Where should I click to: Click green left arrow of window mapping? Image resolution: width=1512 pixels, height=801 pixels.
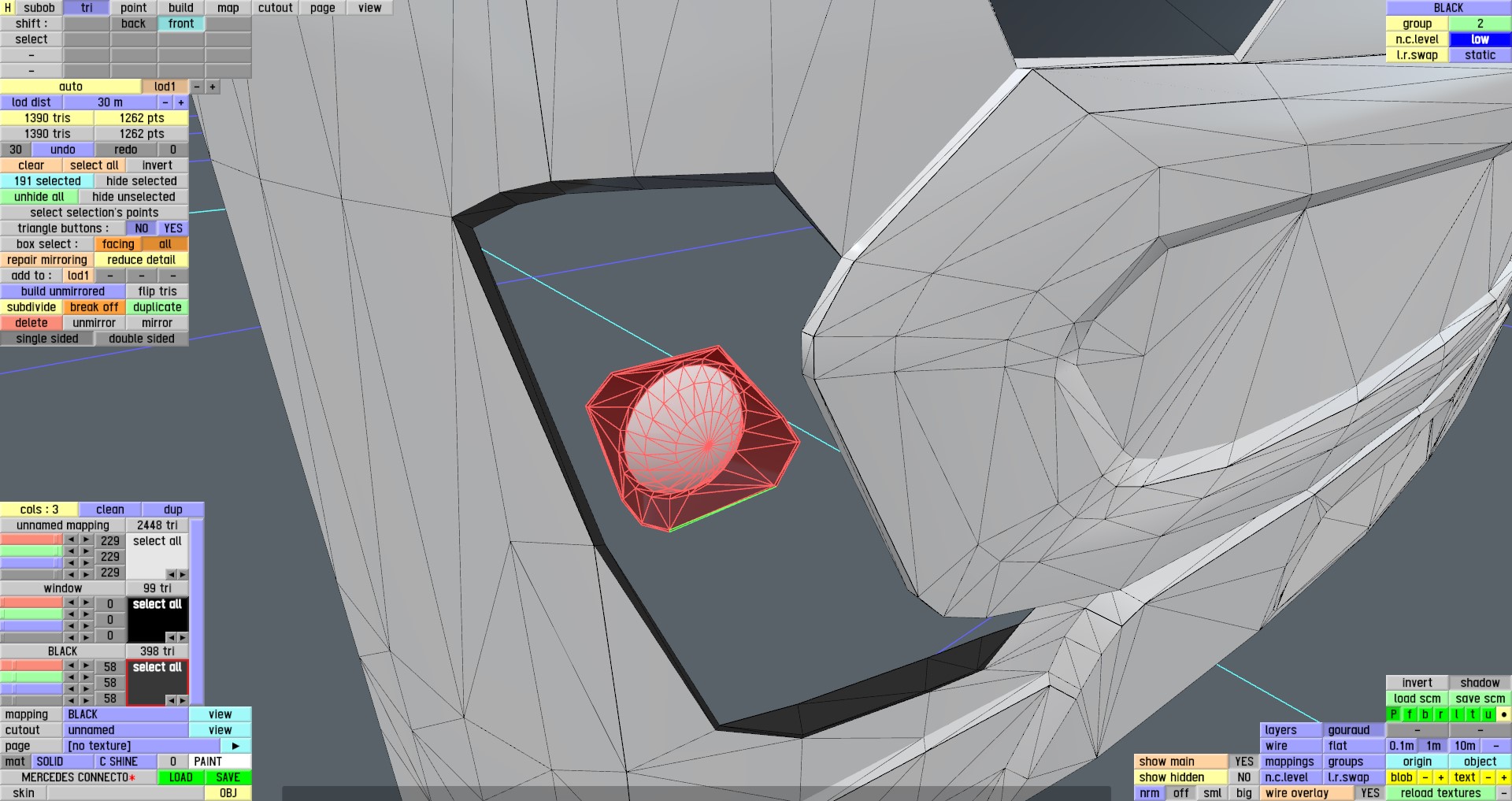click(71, 614)
